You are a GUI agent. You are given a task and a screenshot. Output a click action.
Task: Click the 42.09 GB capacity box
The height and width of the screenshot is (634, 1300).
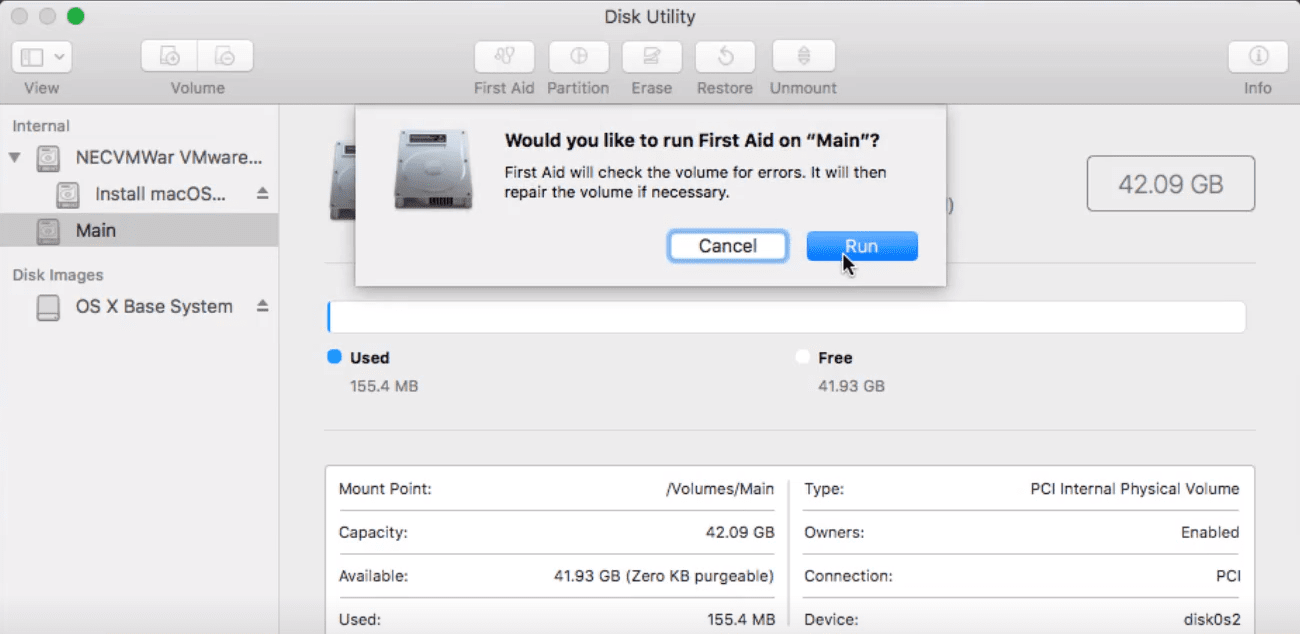(x=1171, y=184)
